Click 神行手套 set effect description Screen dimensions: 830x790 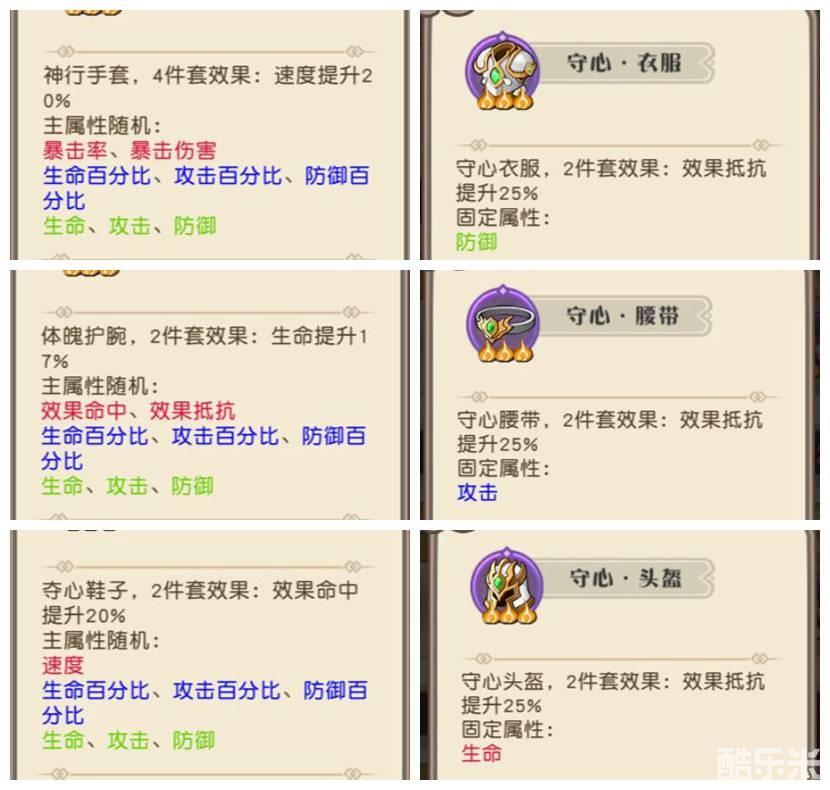(x=208, y=87)
